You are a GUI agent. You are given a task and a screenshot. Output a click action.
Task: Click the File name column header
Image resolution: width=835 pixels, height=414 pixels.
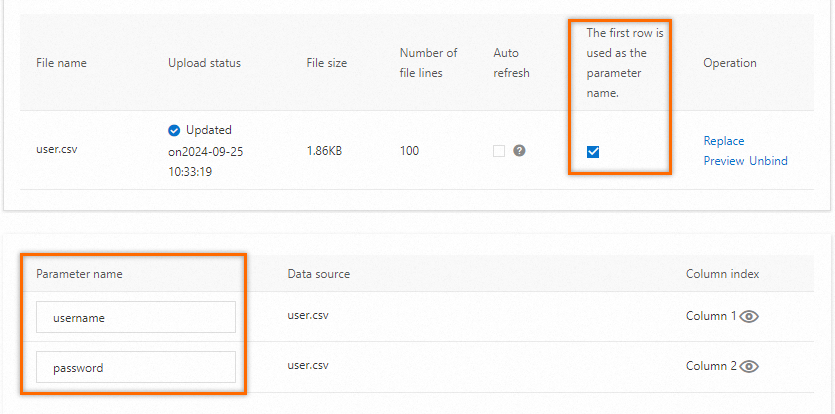point(61,63)
